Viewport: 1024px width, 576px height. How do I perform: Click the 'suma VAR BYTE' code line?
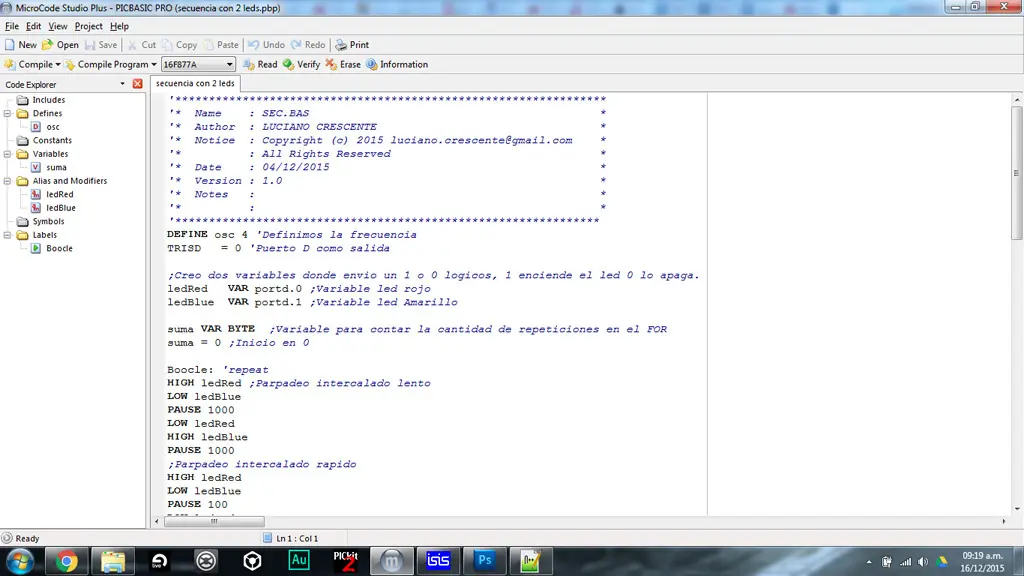(417, 329)
